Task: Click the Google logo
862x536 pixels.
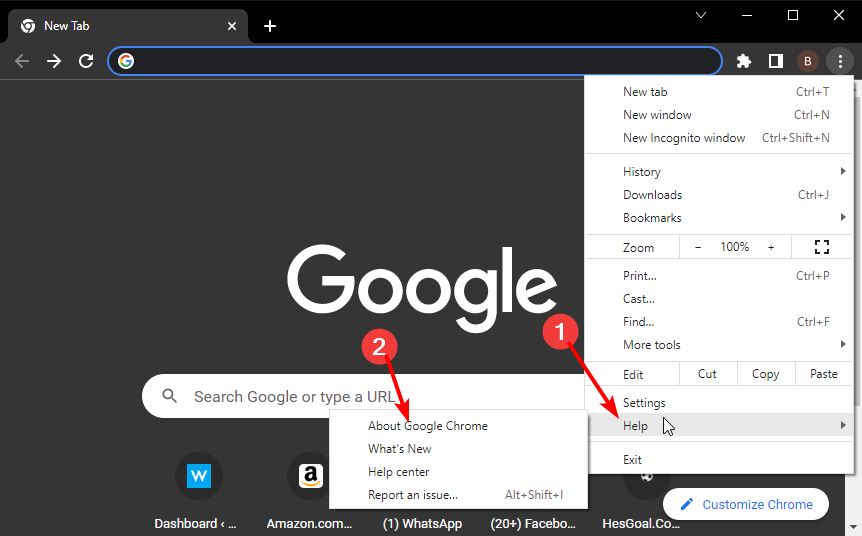Action: 422,288
